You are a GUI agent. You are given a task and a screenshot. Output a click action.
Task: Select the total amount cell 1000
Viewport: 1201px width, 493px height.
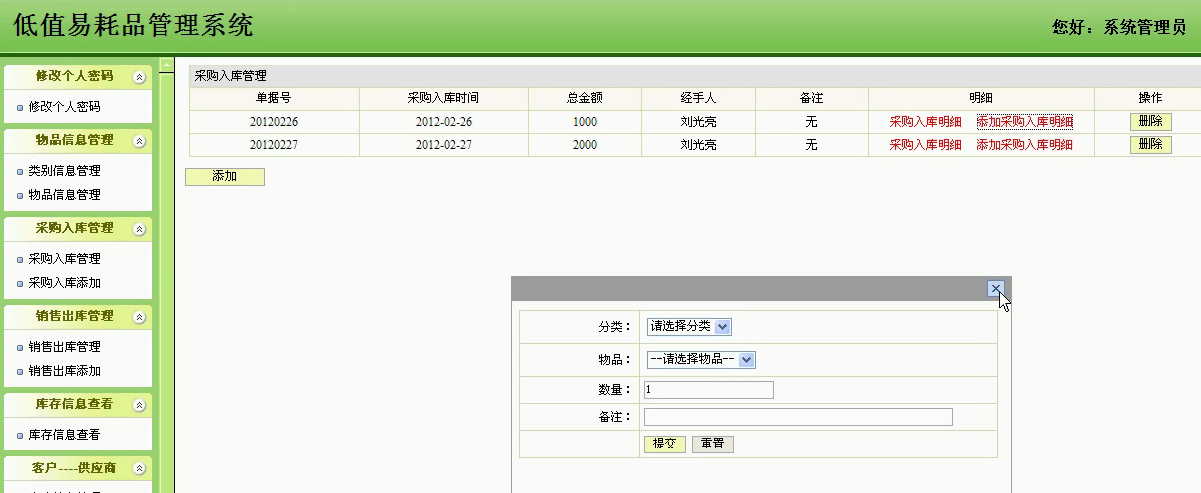pos(585,122)
